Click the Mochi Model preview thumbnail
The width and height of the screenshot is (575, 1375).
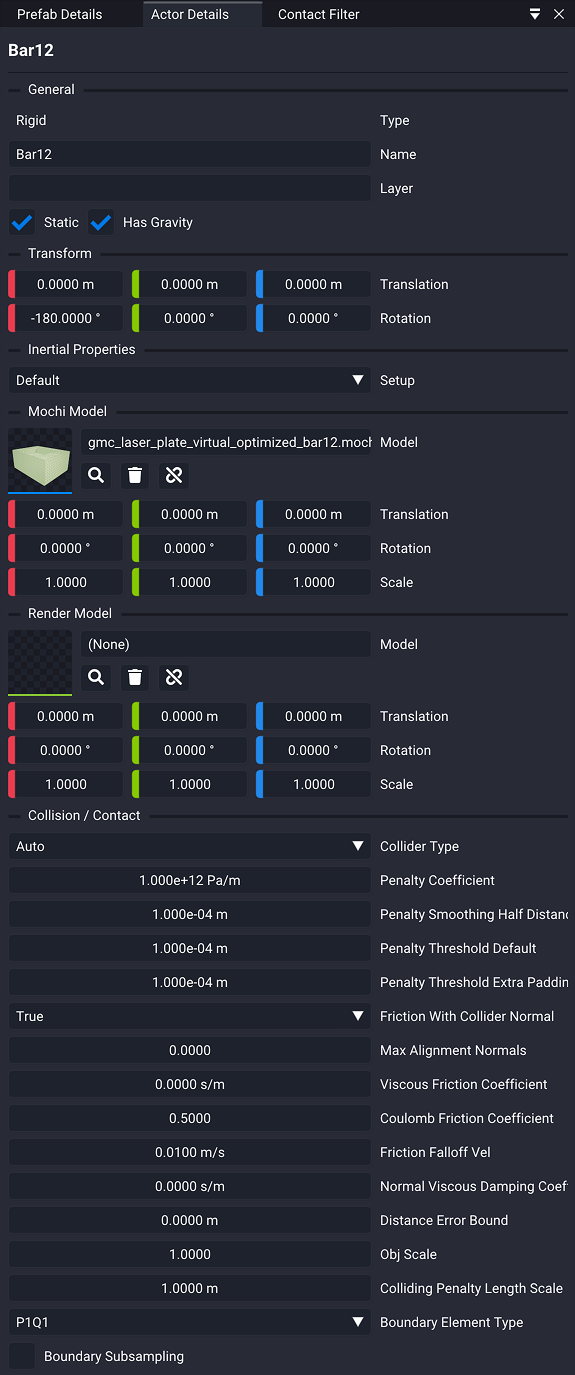(40, 460)
